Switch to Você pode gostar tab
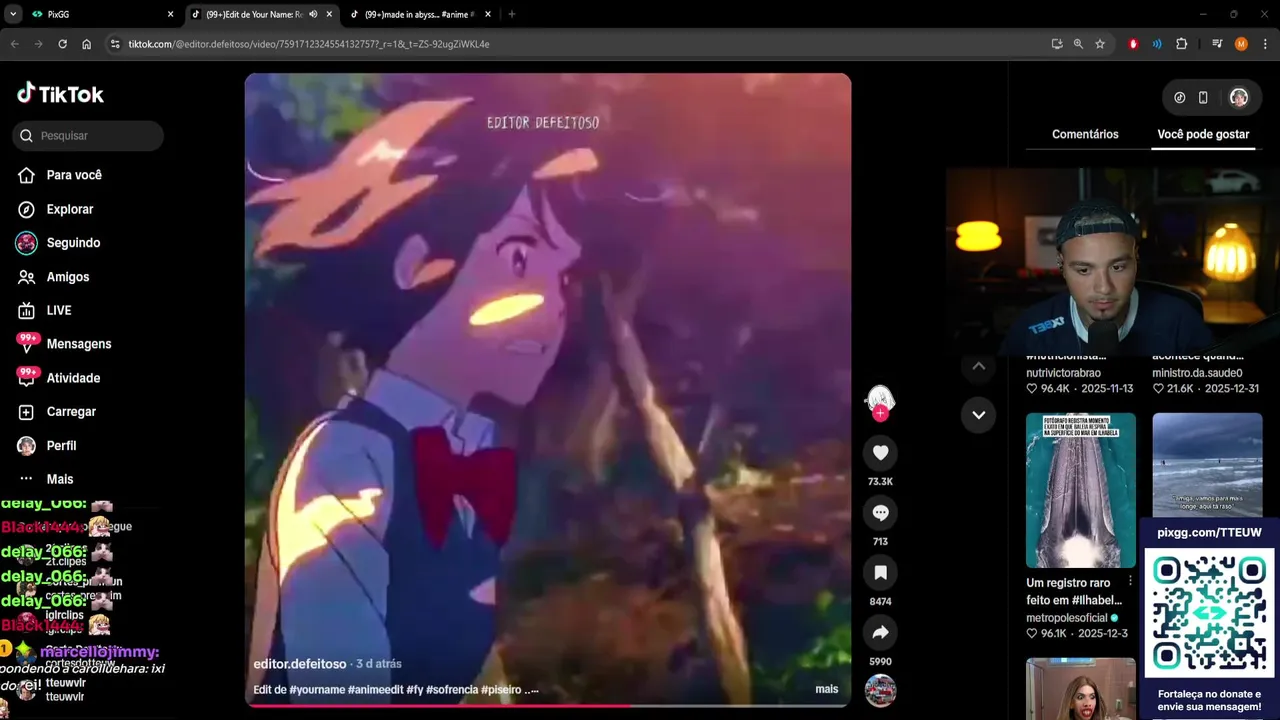This screenshot has width=1280, height=720. click(x=1203, y=134)
